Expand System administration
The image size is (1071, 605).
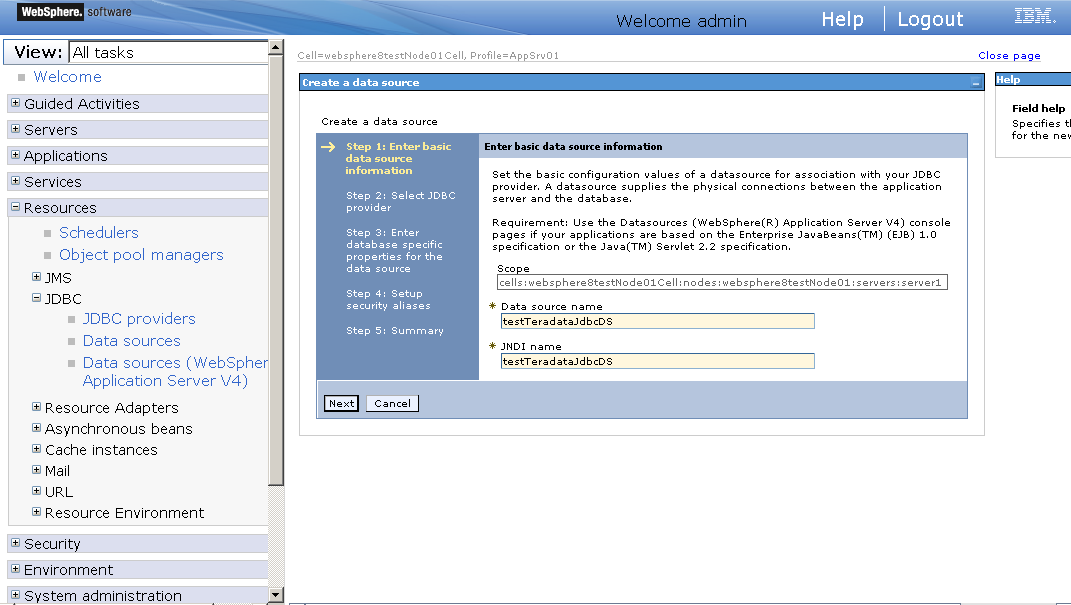[15, 595]
